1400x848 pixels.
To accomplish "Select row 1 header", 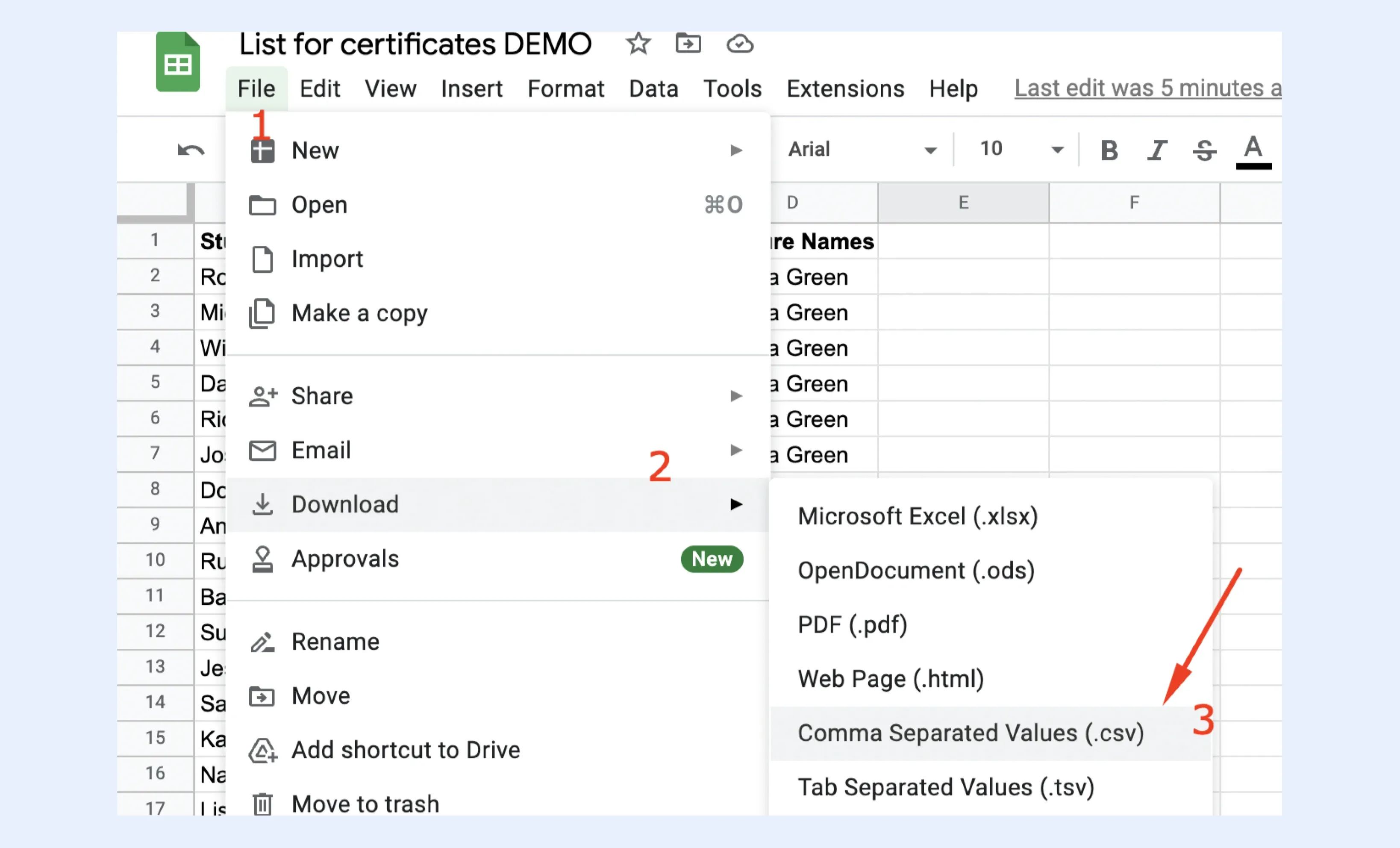I will click(x=155, y=240).
